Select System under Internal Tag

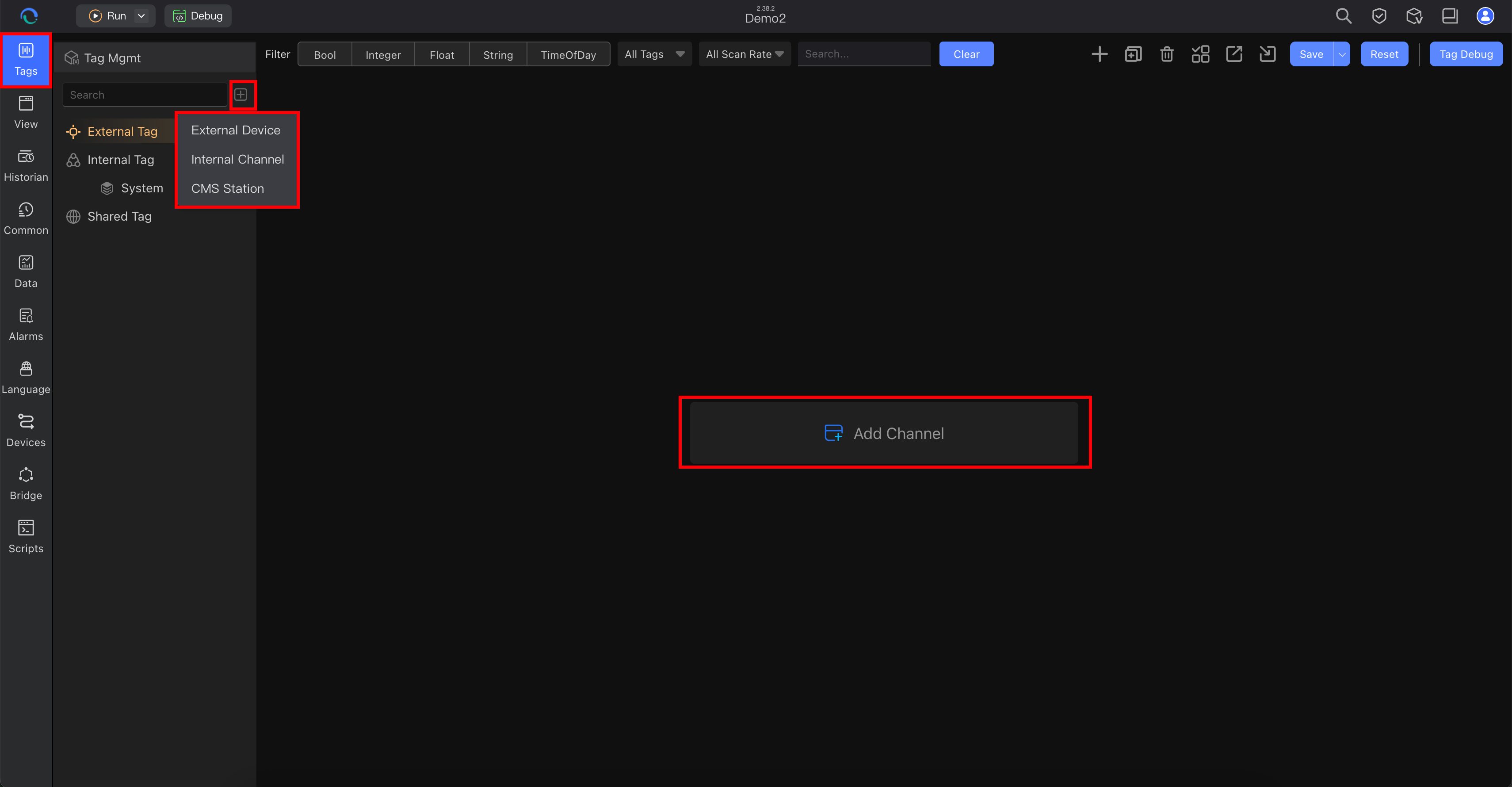(141, 188)
